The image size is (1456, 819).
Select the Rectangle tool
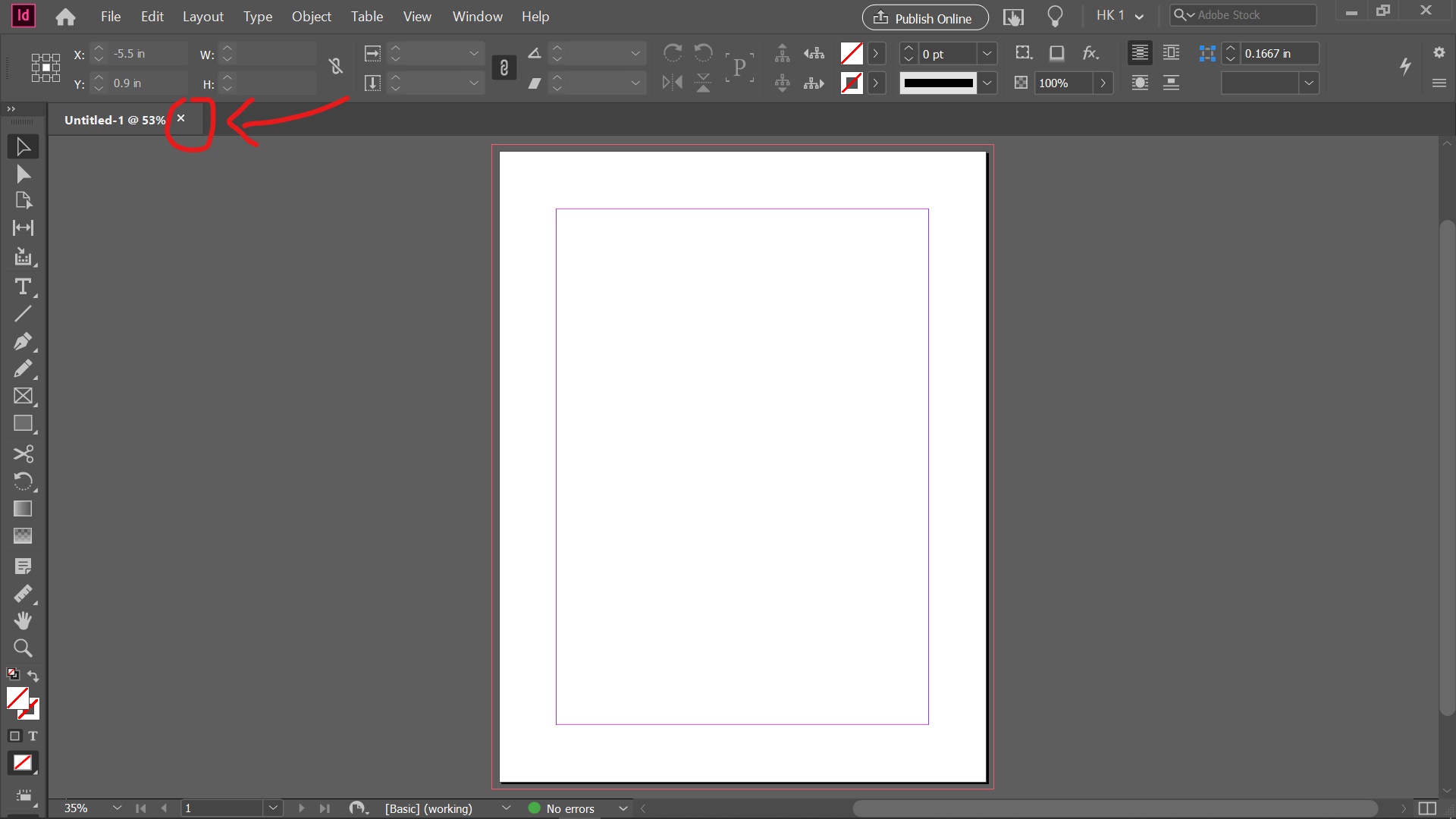pos(23,423)
